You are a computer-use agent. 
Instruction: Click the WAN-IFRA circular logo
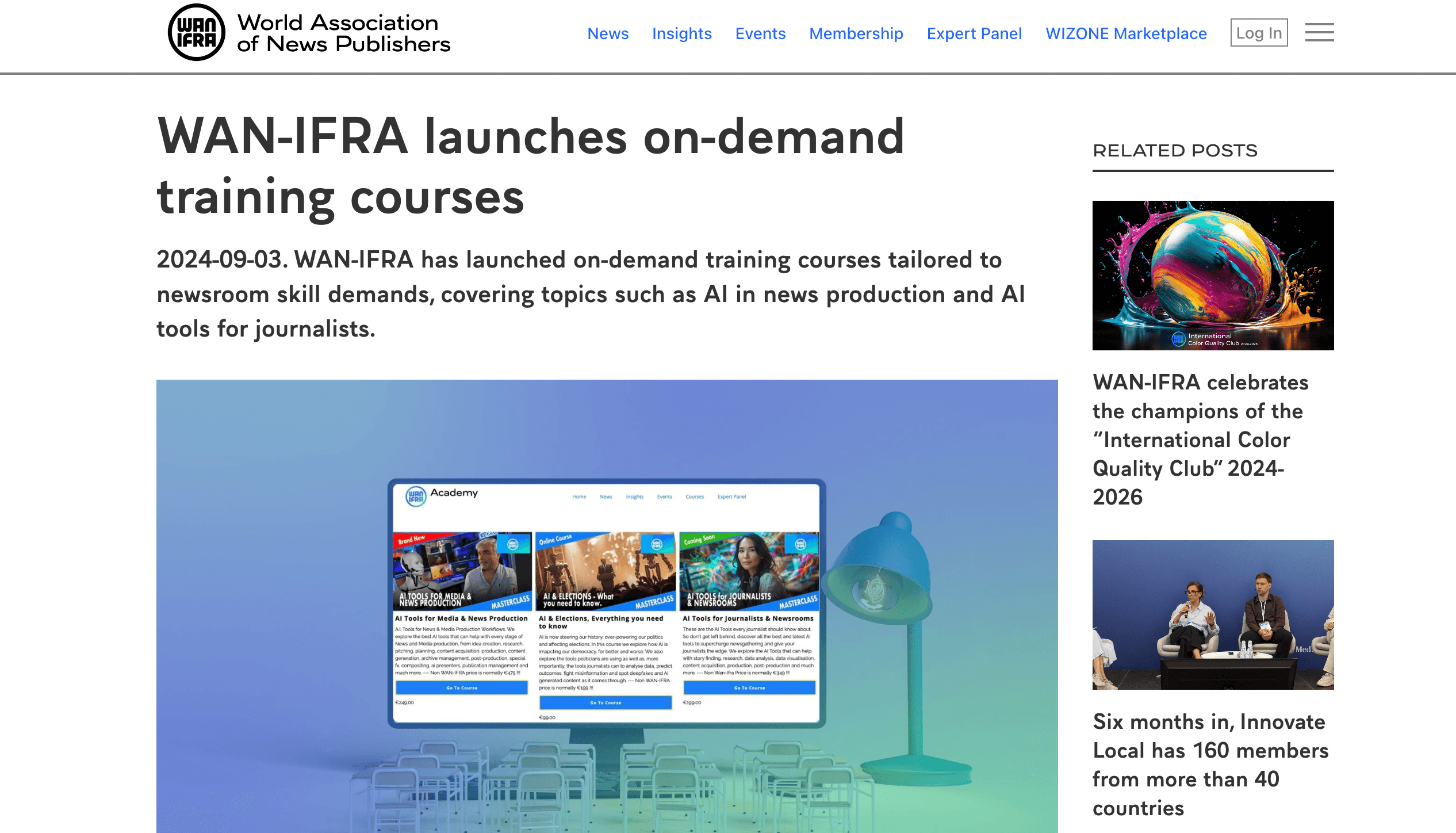196,32
